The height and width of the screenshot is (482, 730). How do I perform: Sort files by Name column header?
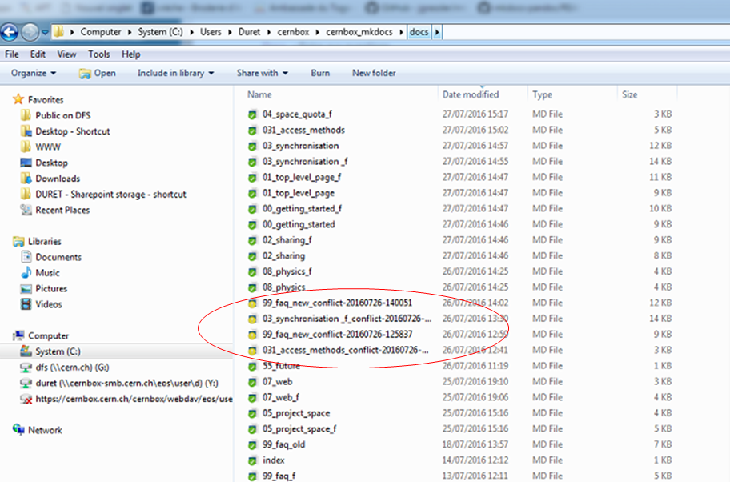tap(260, 94)
